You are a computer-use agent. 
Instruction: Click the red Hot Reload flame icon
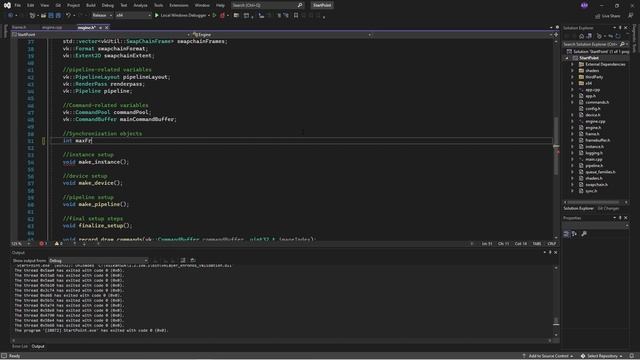click(x=222, y=16)
